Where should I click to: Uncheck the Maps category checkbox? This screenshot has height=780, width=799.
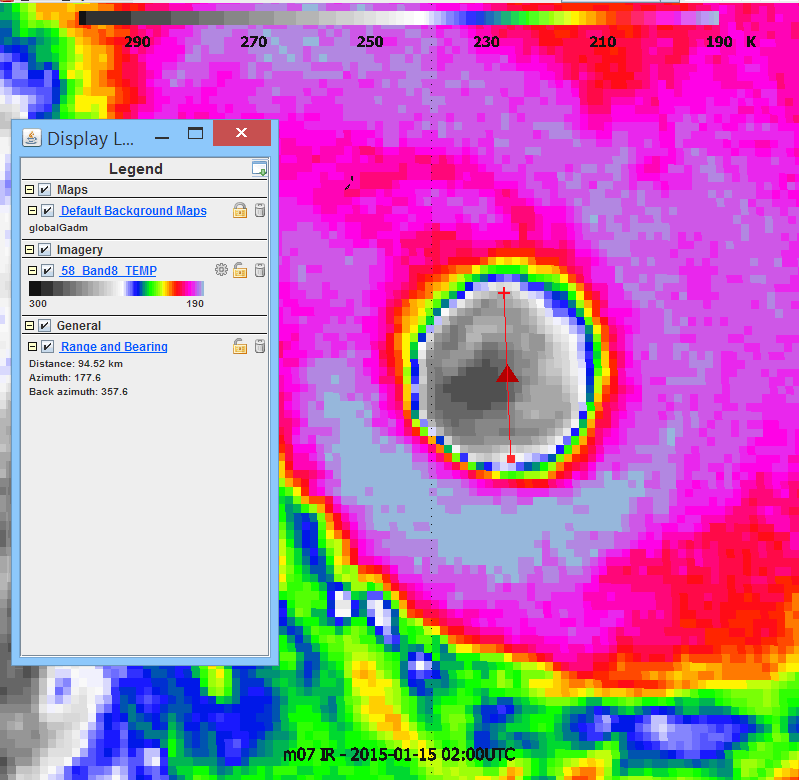tap(44, 190)
